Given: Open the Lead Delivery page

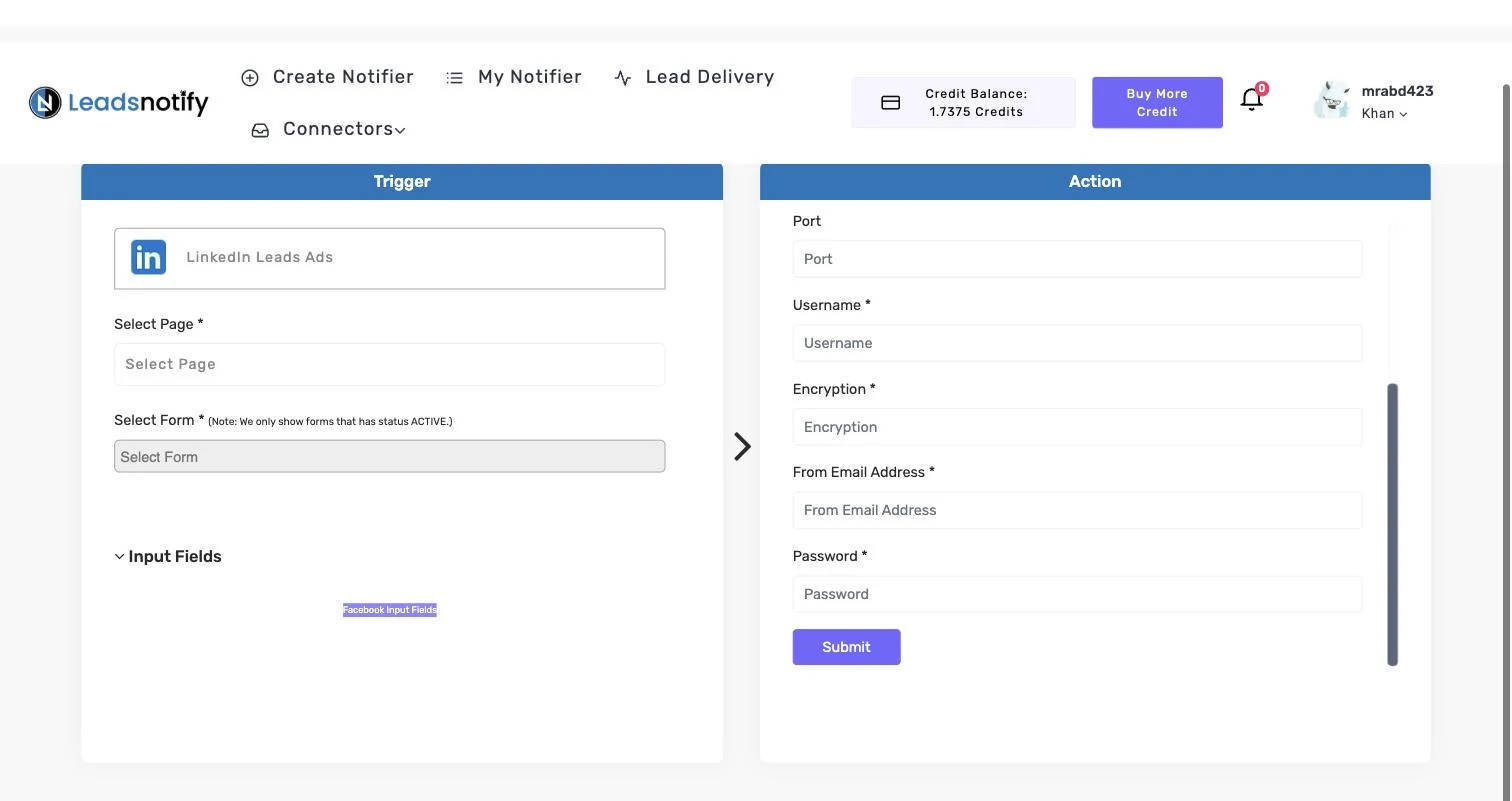Looking at the screenshot, I should (694, 77).
